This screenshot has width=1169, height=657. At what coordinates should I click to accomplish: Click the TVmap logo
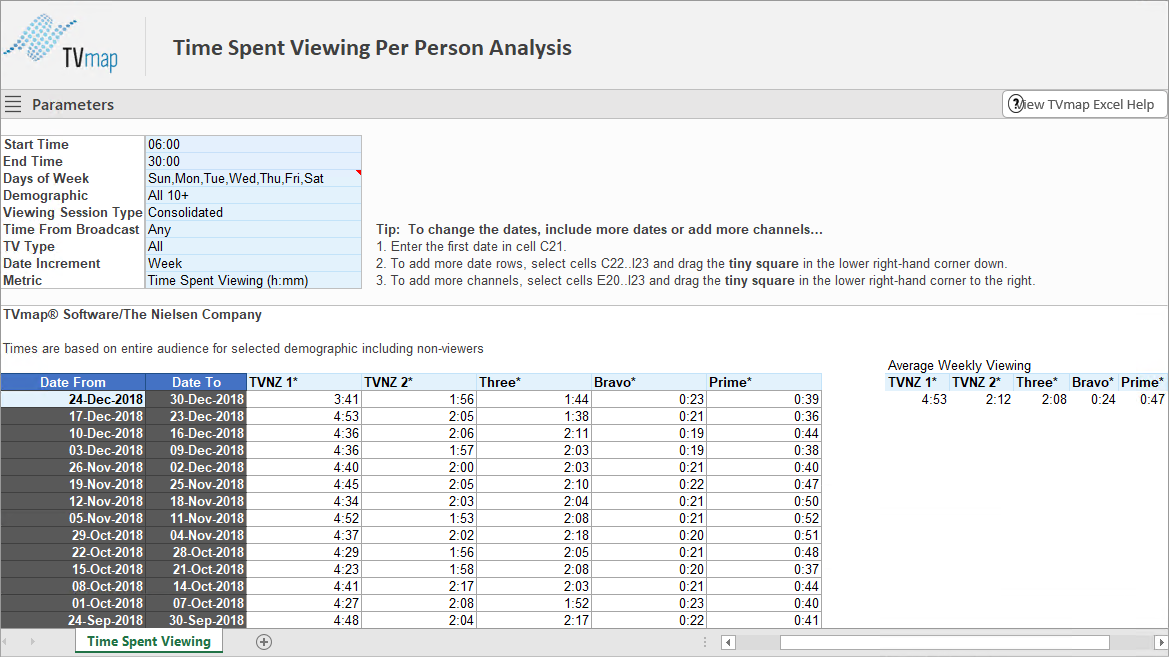(x=61, y=43)
